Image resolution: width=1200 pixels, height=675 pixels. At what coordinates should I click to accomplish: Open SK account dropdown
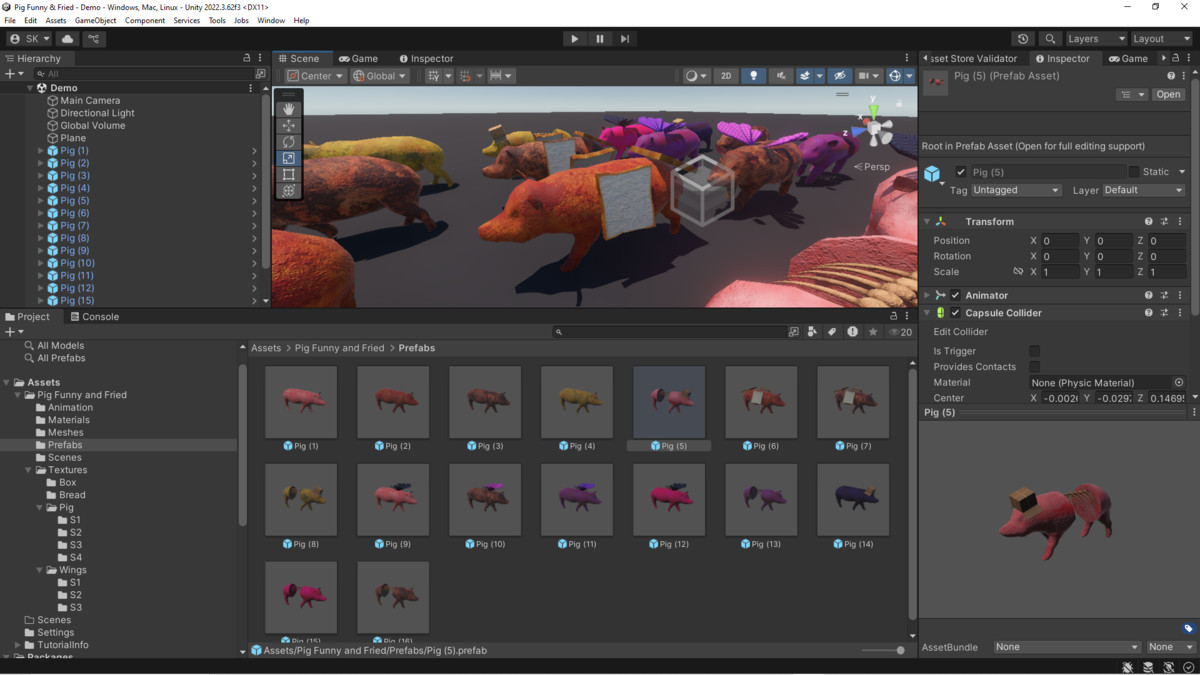(29, 39)
